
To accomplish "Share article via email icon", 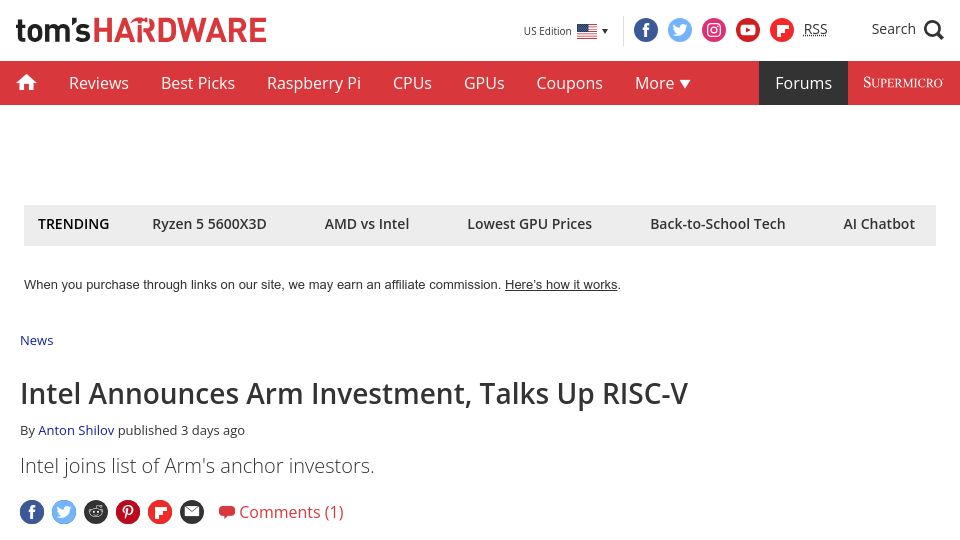I will (192, 512).
